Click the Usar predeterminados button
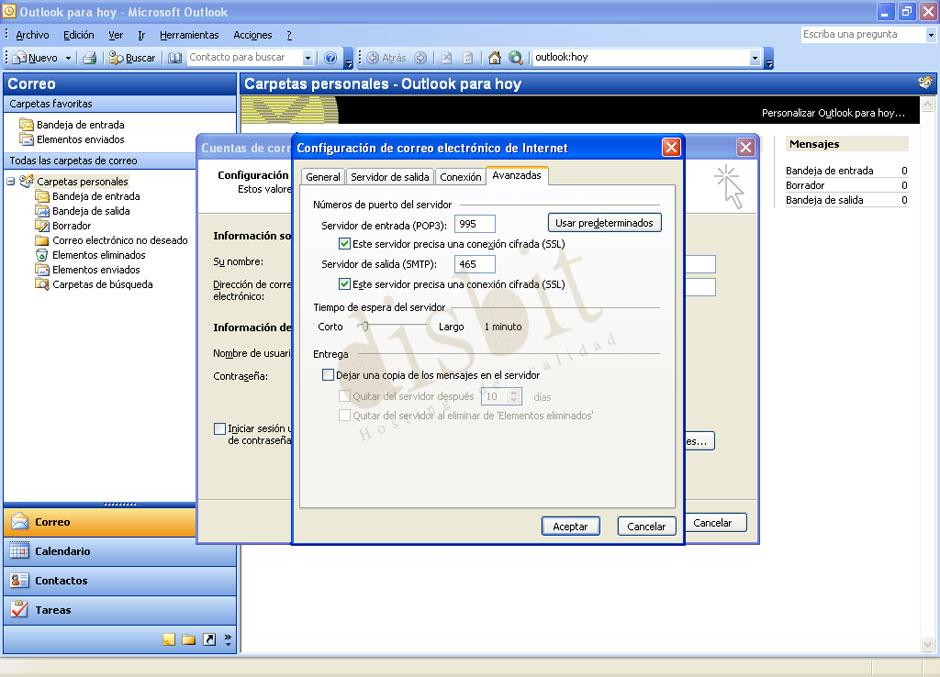 [x=604, y=222]
